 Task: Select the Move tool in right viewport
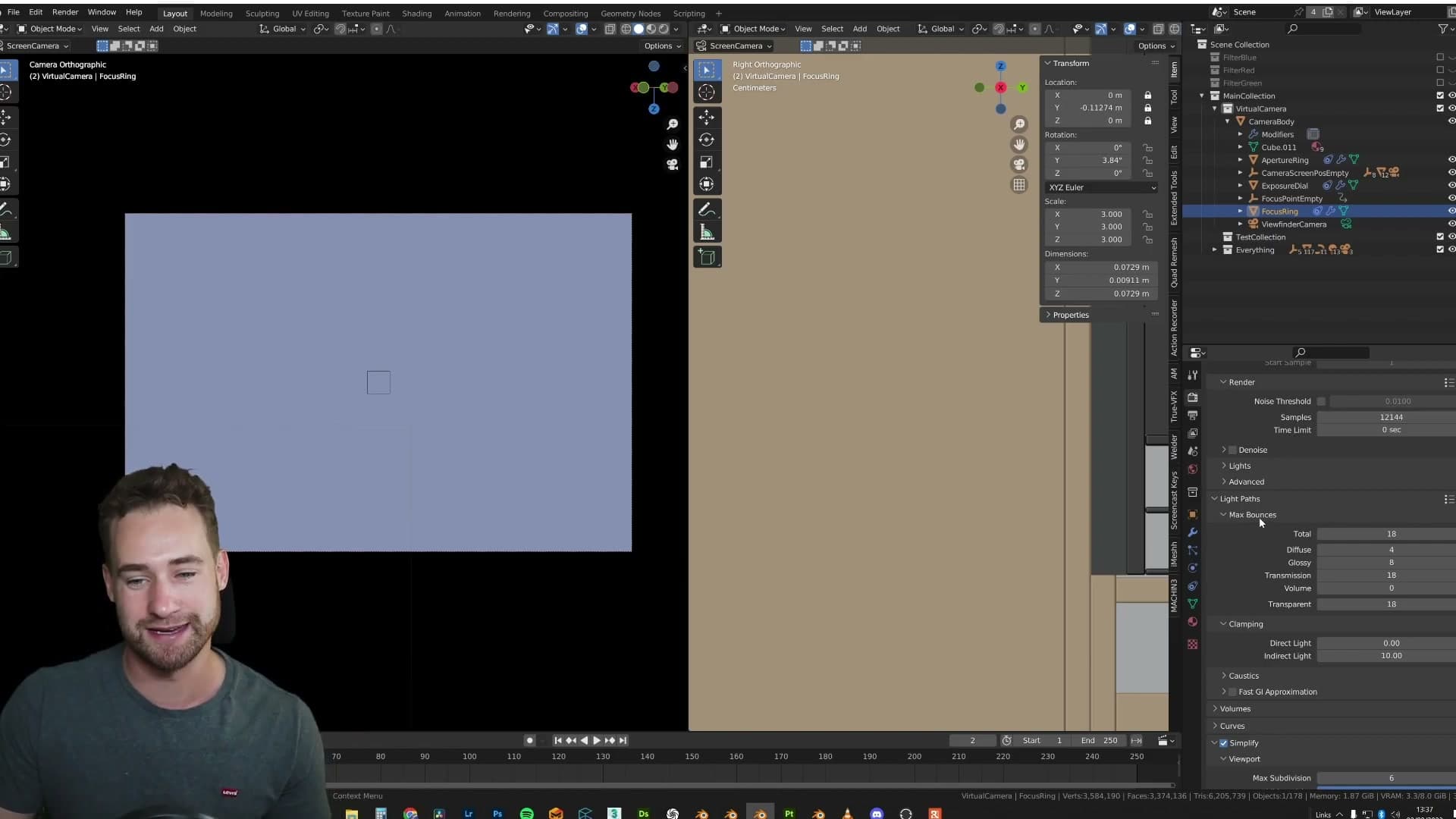coord(707,118)
